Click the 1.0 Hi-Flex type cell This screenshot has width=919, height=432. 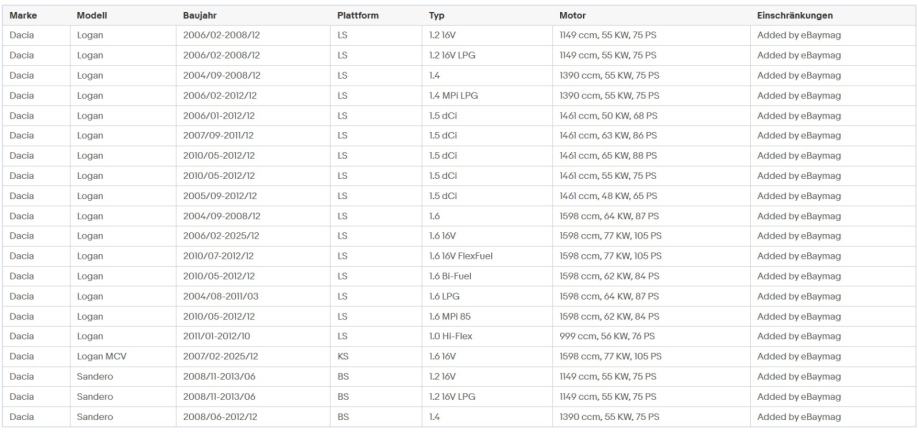[x=451, y=336]
